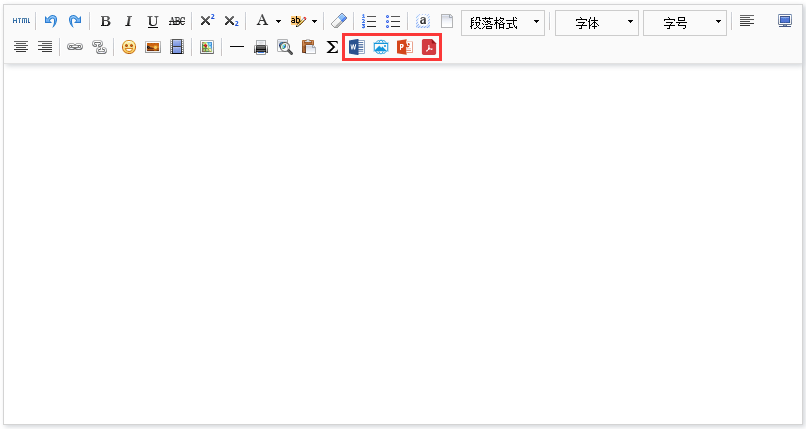Insert a bulleted list
This screenshot has height=429, width=806.
click(x=393, y=21)
